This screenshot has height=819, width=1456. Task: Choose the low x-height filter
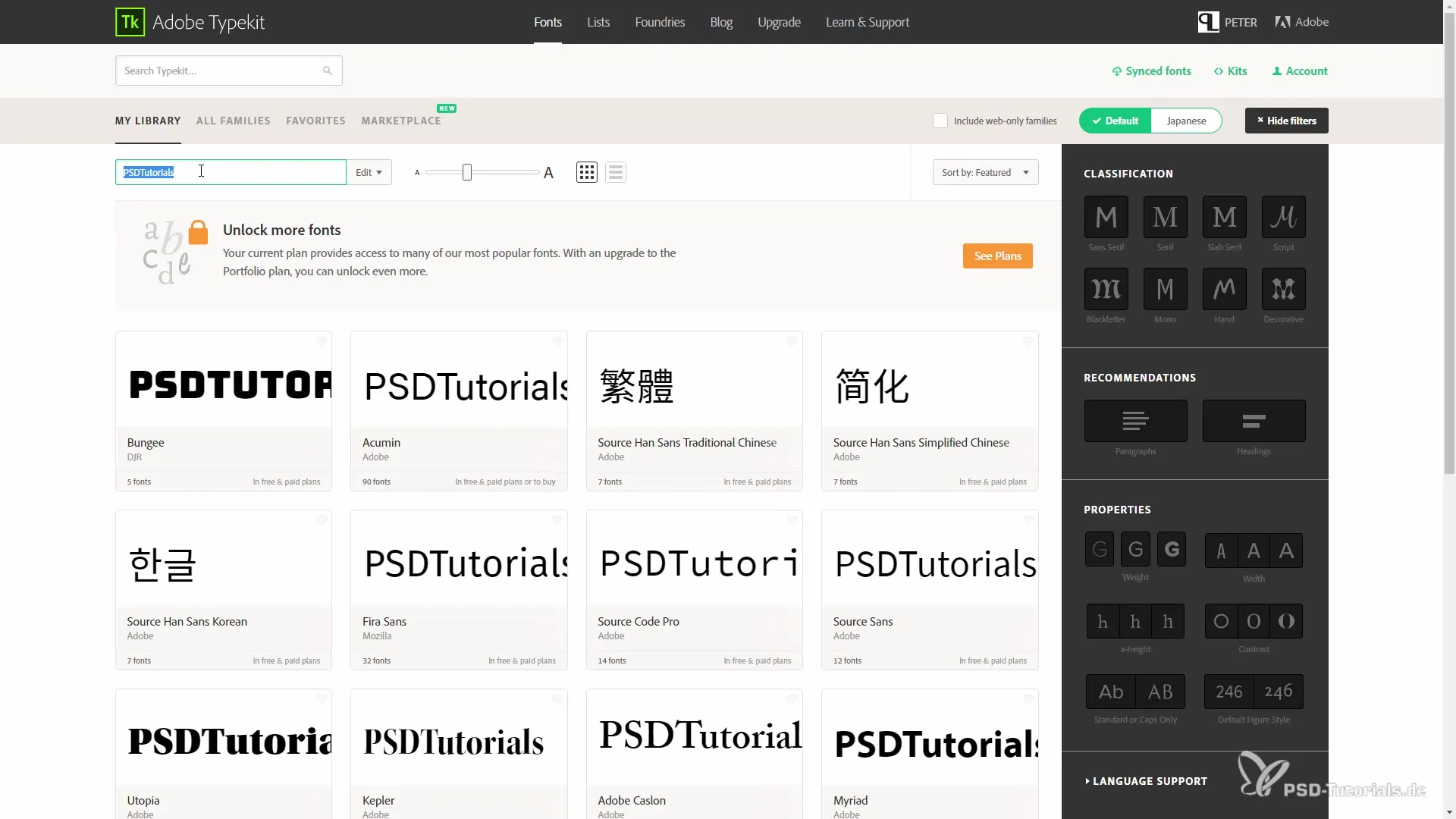[x=1103, y=621]
